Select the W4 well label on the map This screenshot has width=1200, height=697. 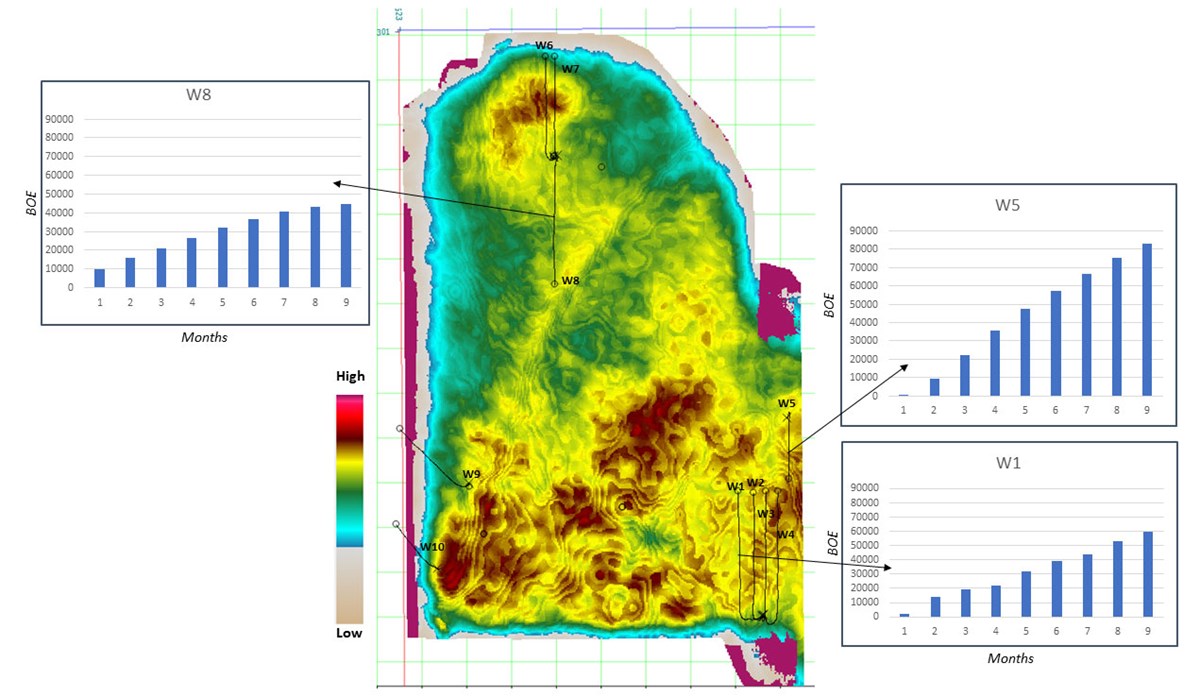click(785, 534)
